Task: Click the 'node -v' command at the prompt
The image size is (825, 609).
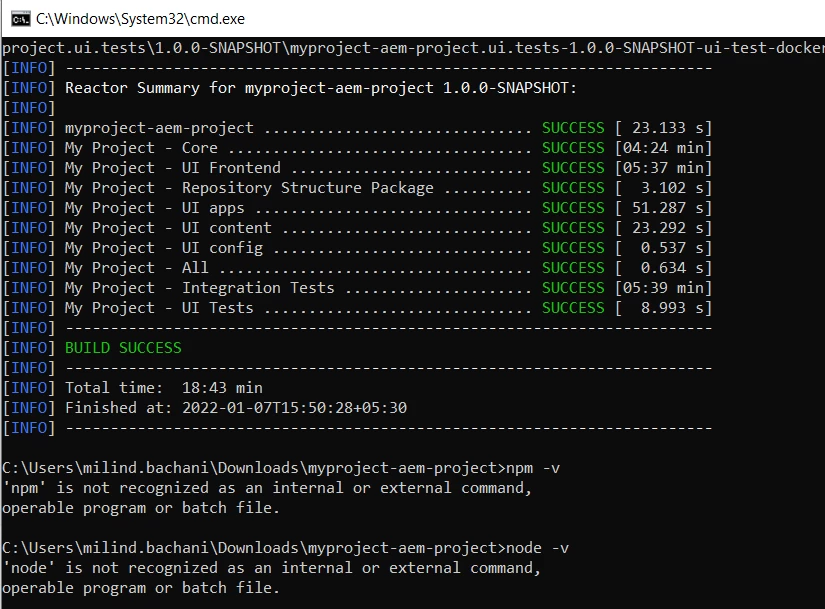Action: 537,548
